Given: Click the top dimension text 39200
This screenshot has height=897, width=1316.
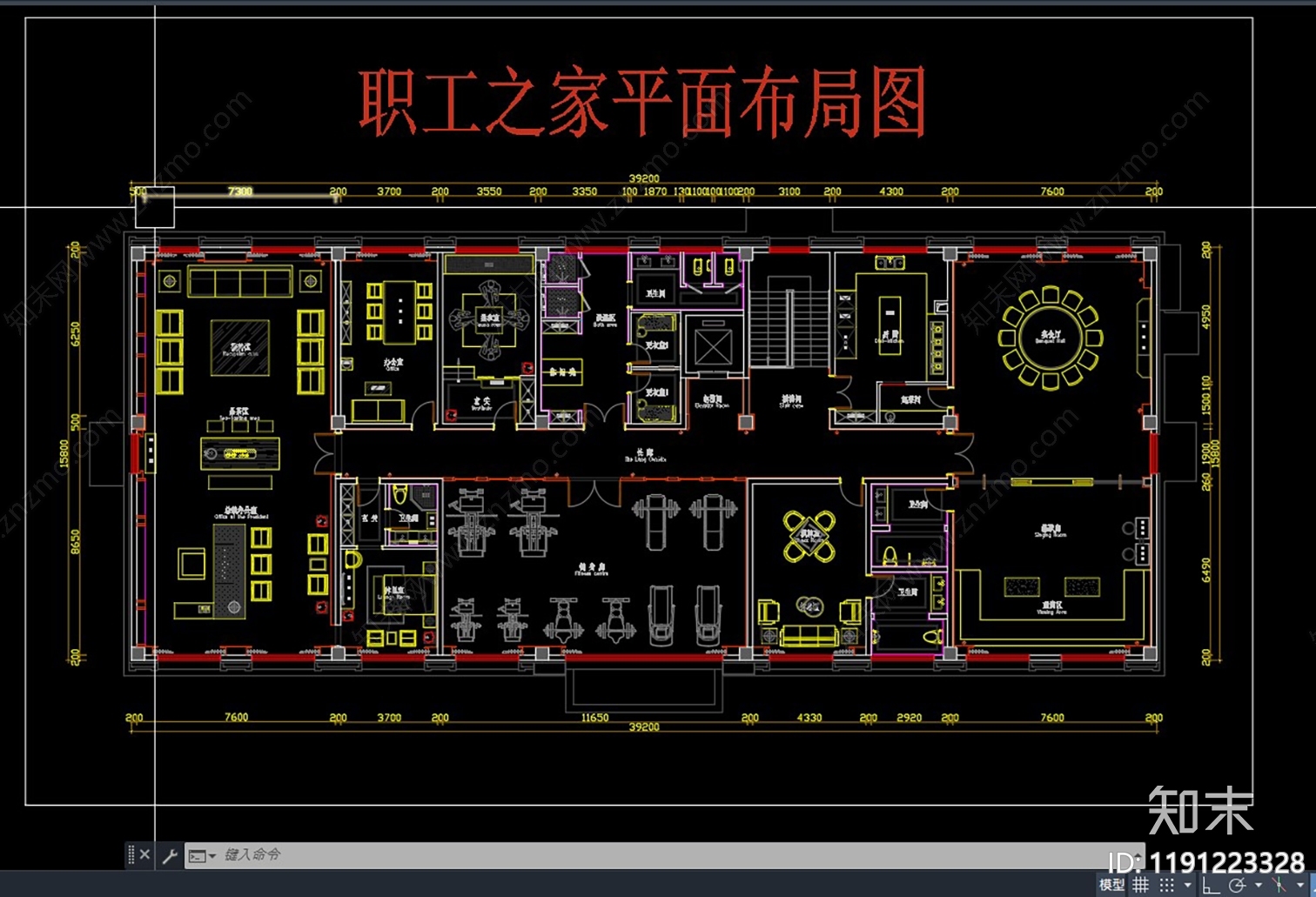Looking at the screenshot, I should pos(644,178).
